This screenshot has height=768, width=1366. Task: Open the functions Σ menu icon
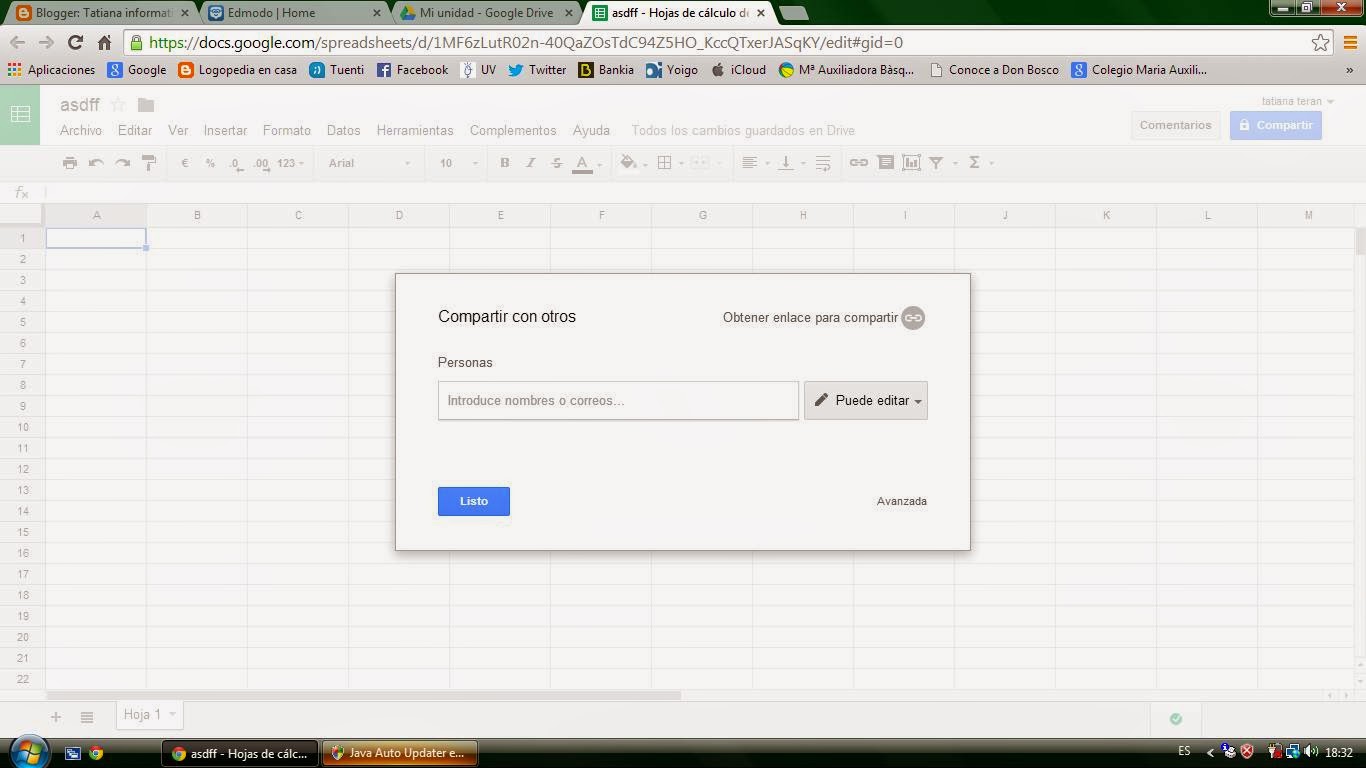[x=974, y=162]
